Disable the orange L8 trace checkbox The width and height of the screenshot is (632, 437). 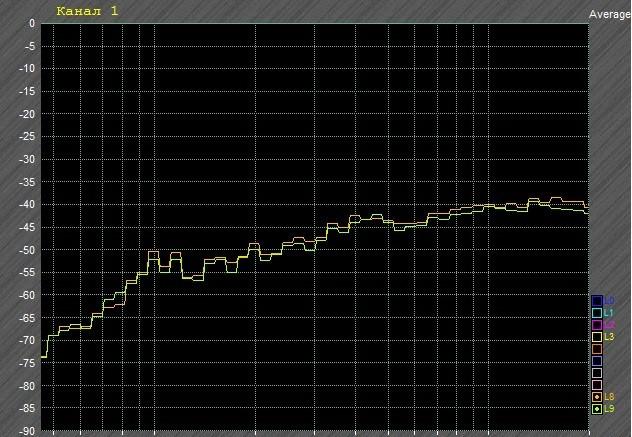(x=597, y=397)
